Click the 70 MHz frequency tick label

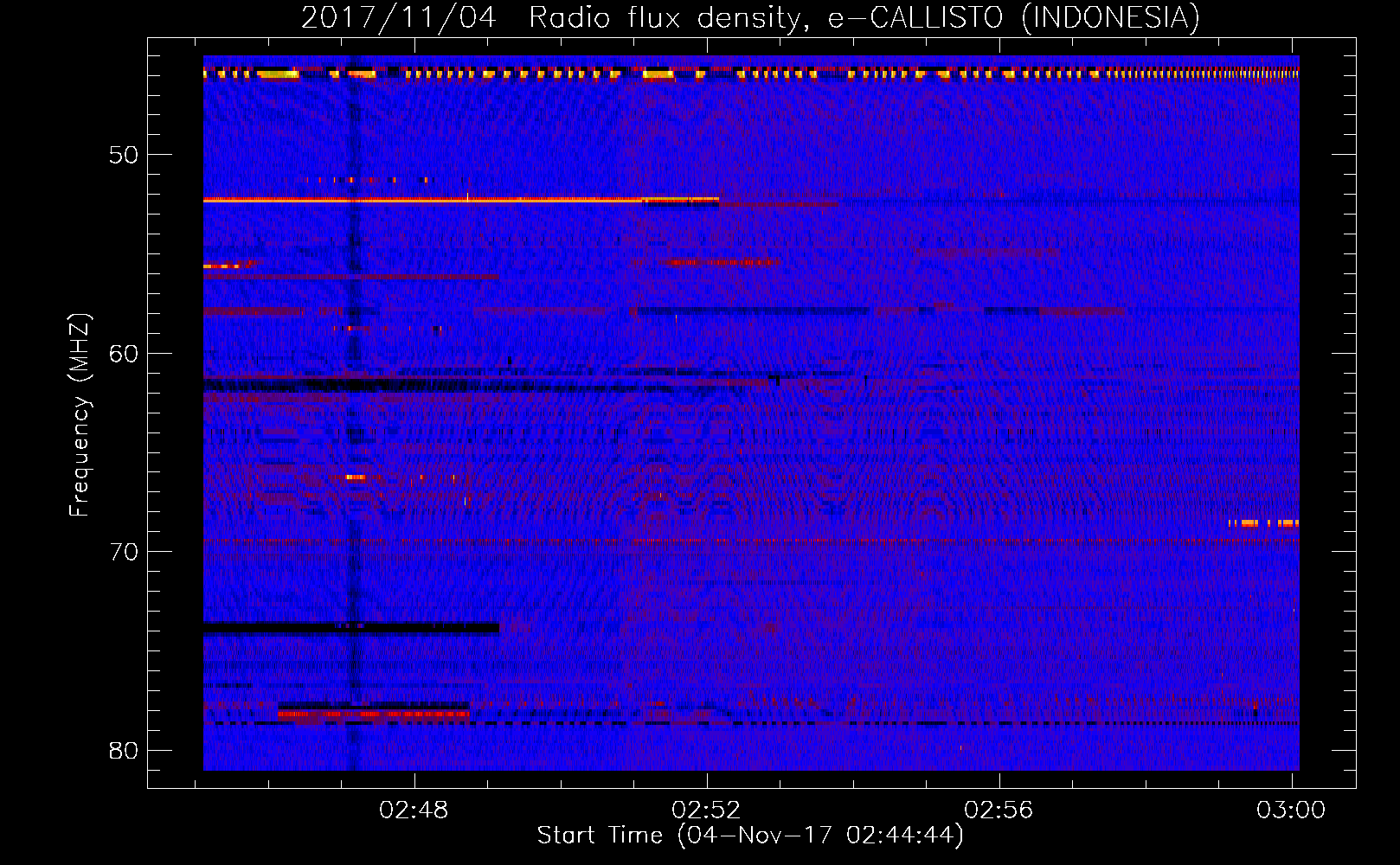click(123, 552)
